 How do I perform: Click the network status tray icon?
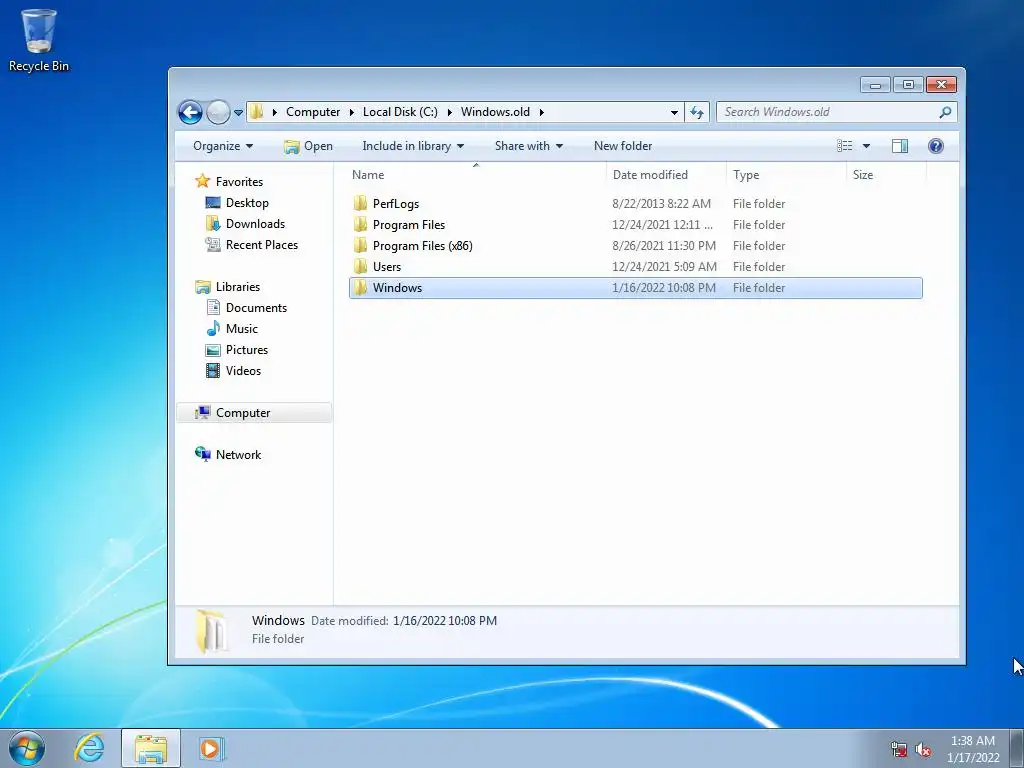pyautogui.click(x=899, y=749)
